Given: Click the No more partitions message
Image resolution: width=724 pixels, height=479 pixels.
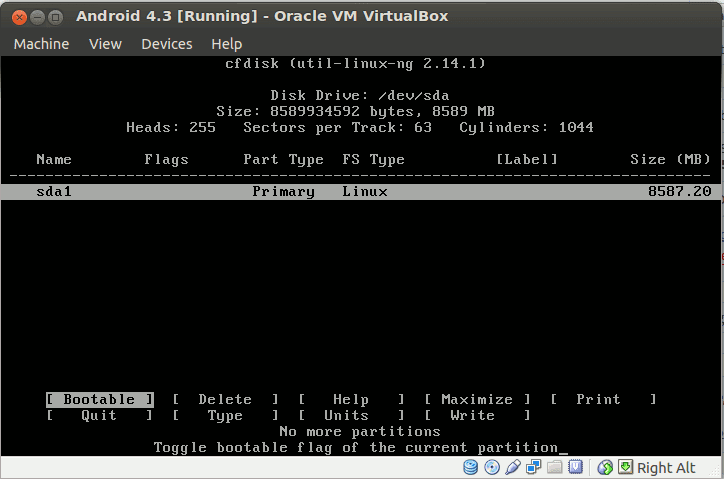Looking at the screenshot, I should (x=360, y=431).
